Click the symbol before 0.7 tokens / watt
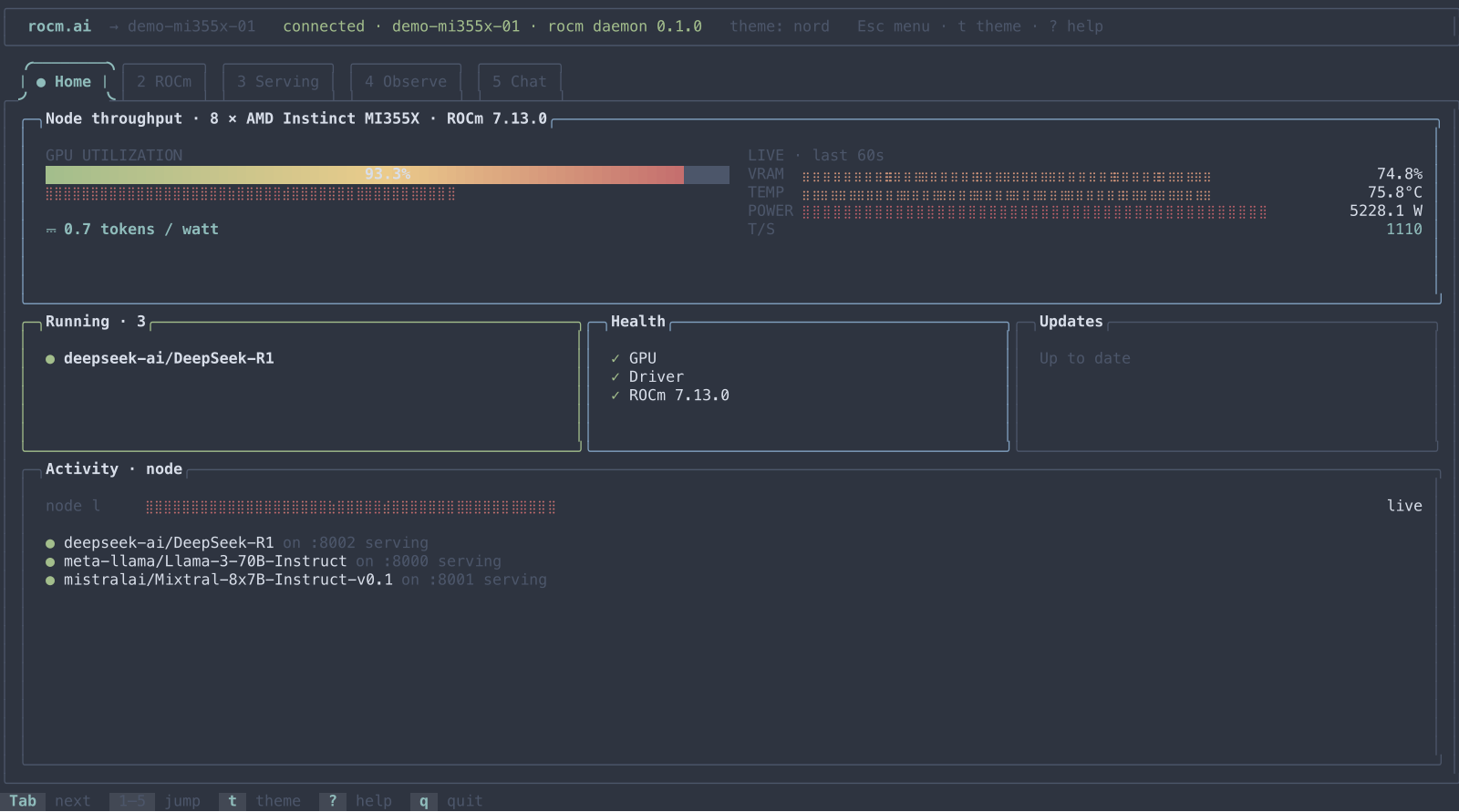 point(51,230)
